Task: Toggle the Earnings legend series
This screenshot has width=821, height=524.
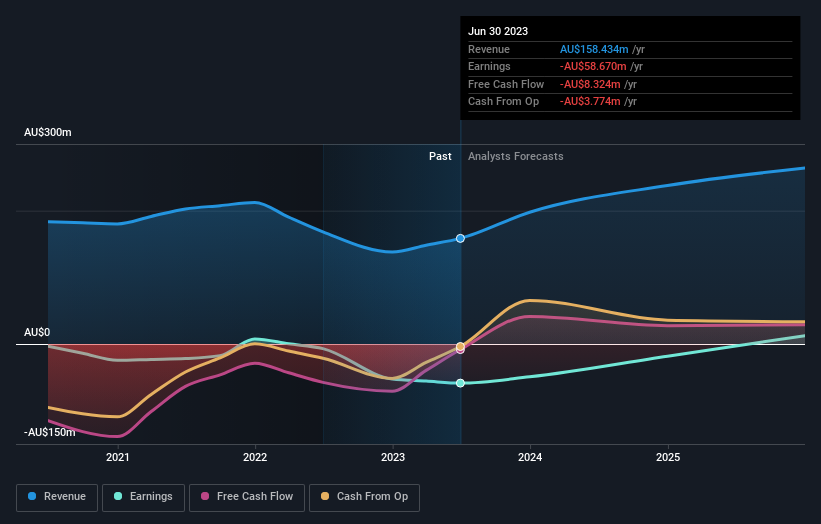Action: tap(143, 497)
